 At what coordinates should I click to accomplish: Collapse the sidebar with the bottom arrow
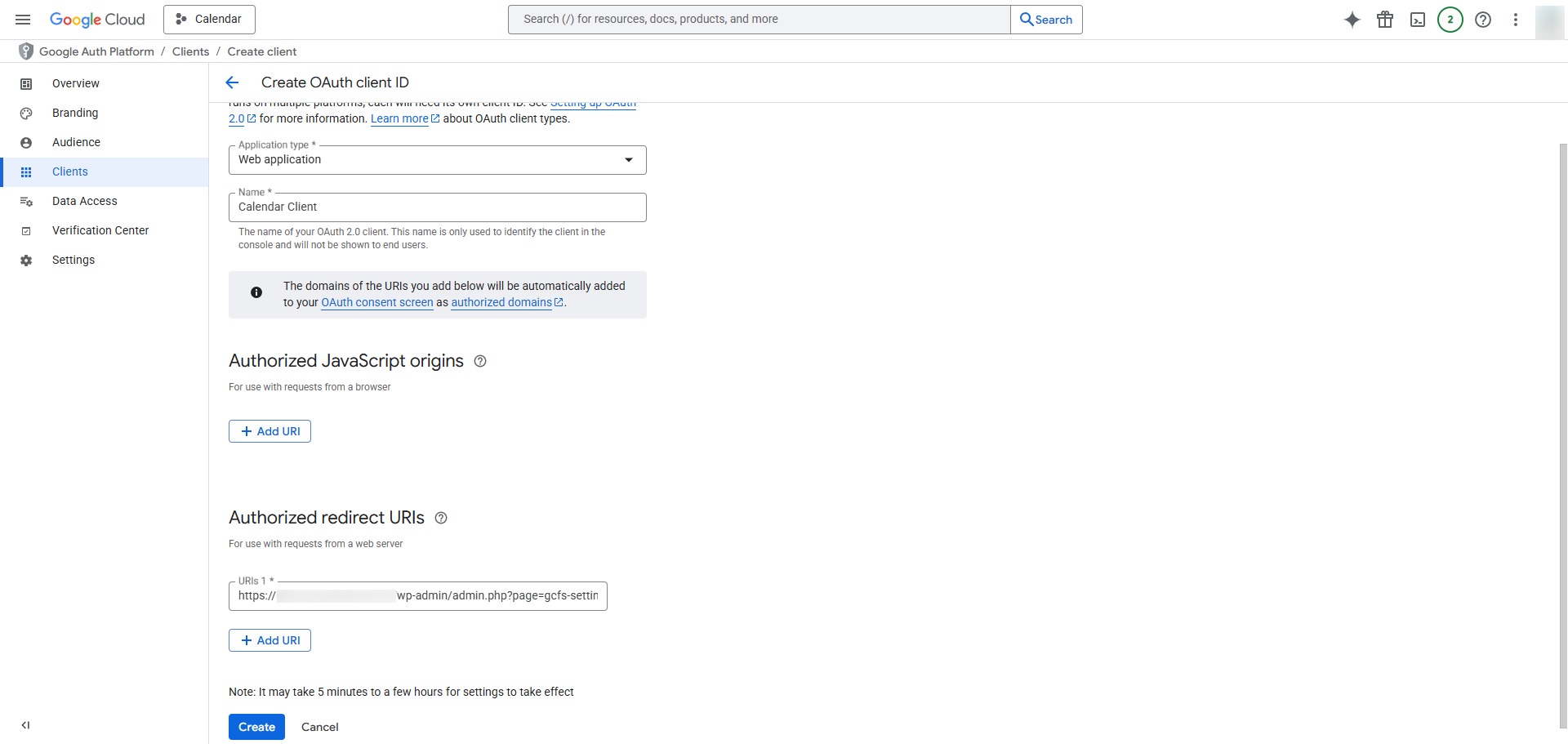coord(26,725)
